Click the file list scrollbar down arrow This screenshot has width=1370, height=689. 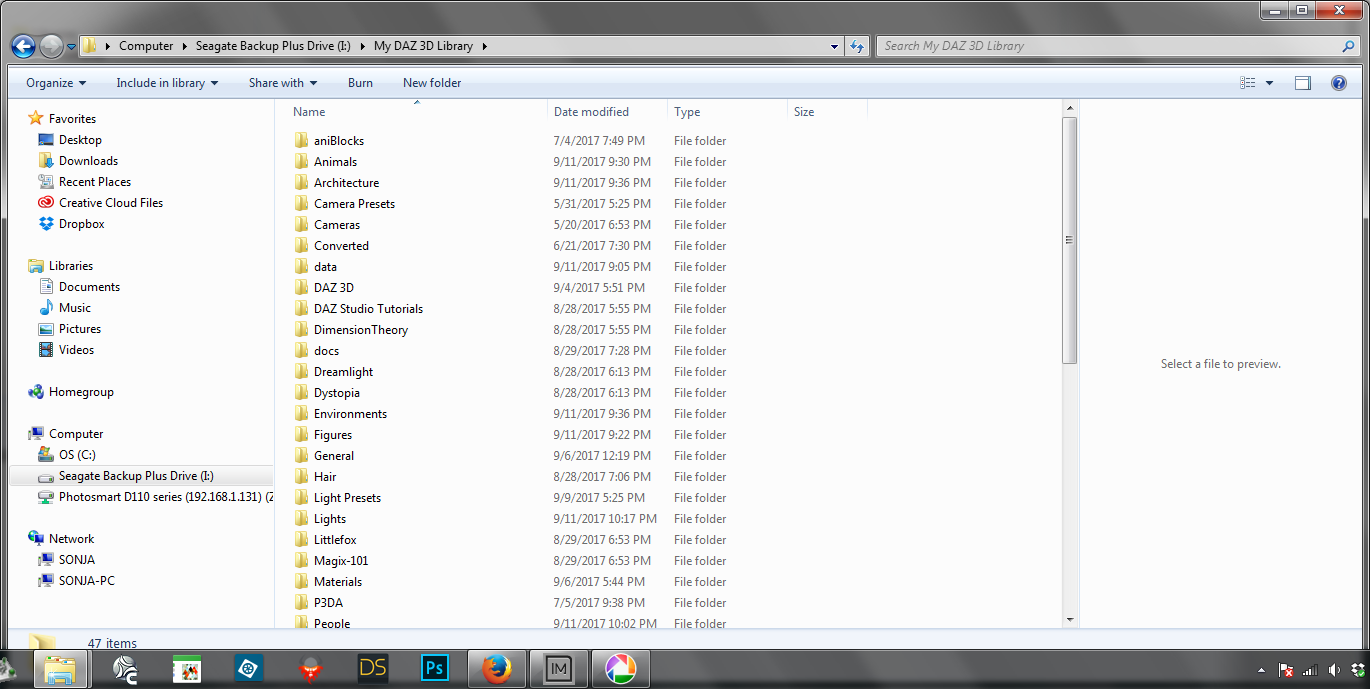pos(1070,620)
